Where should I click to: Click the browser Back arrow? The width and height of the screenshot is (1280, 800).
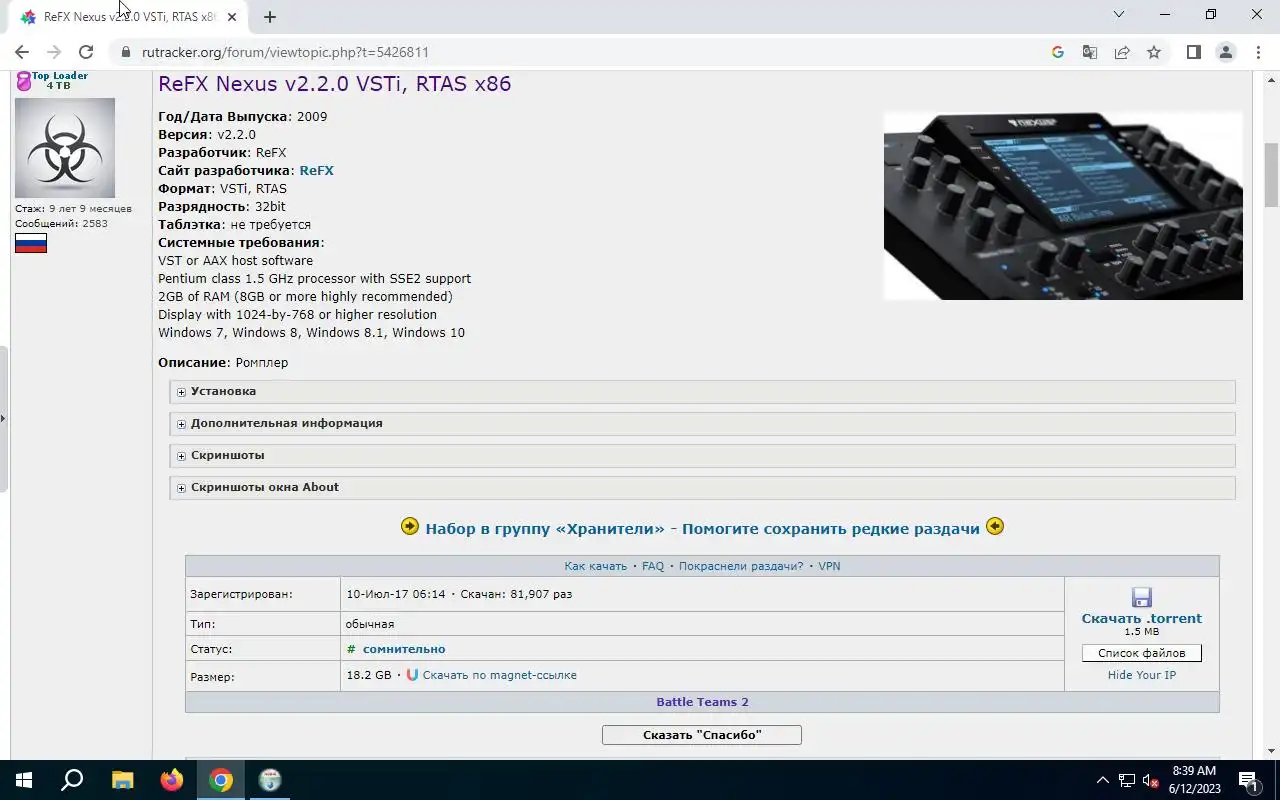(x=22, y=52)
